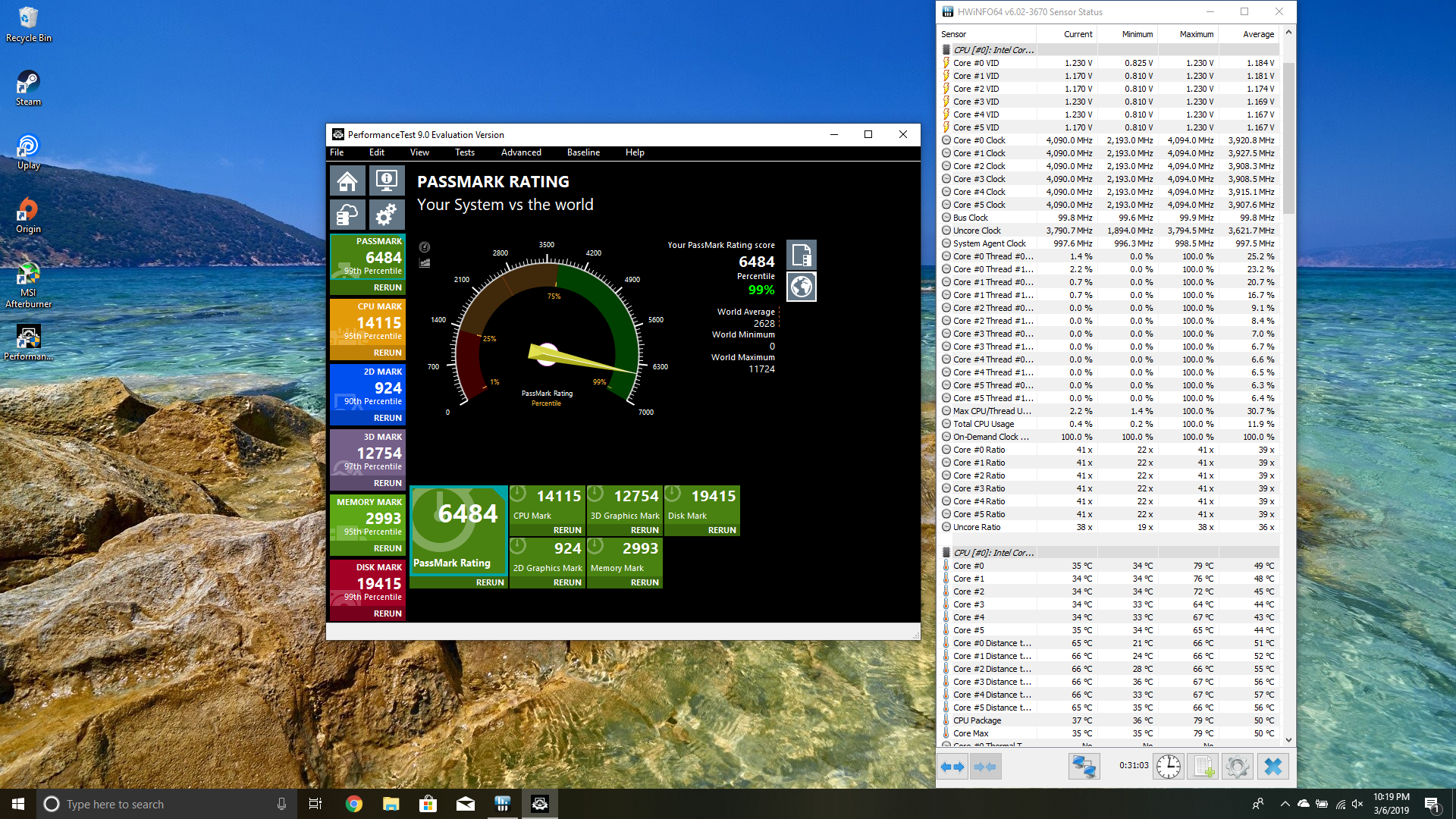Open Microsoft Store from taskbar
1456x819 pixels.
tap(428, 804)
